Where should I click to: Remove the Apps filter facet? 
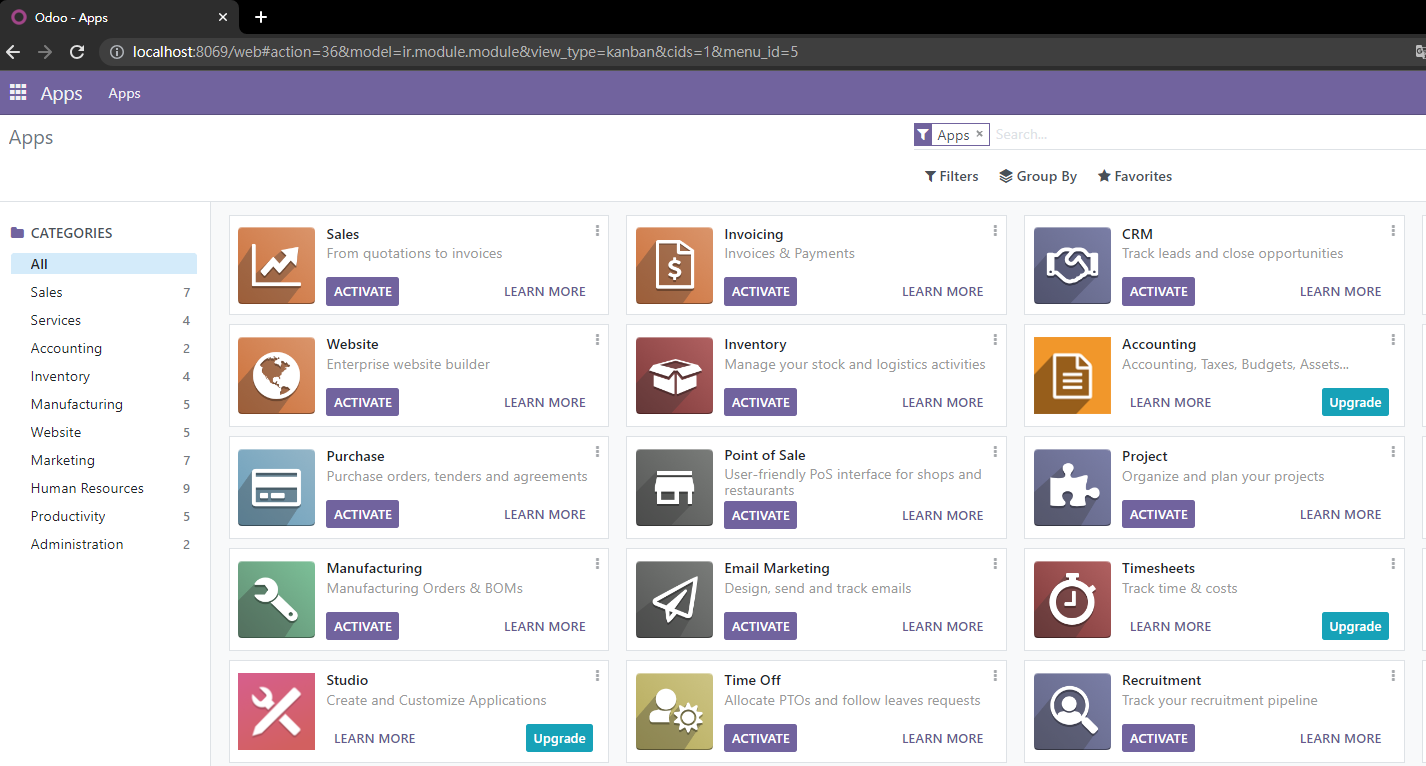pyautogui.click(x=980, y=134)
